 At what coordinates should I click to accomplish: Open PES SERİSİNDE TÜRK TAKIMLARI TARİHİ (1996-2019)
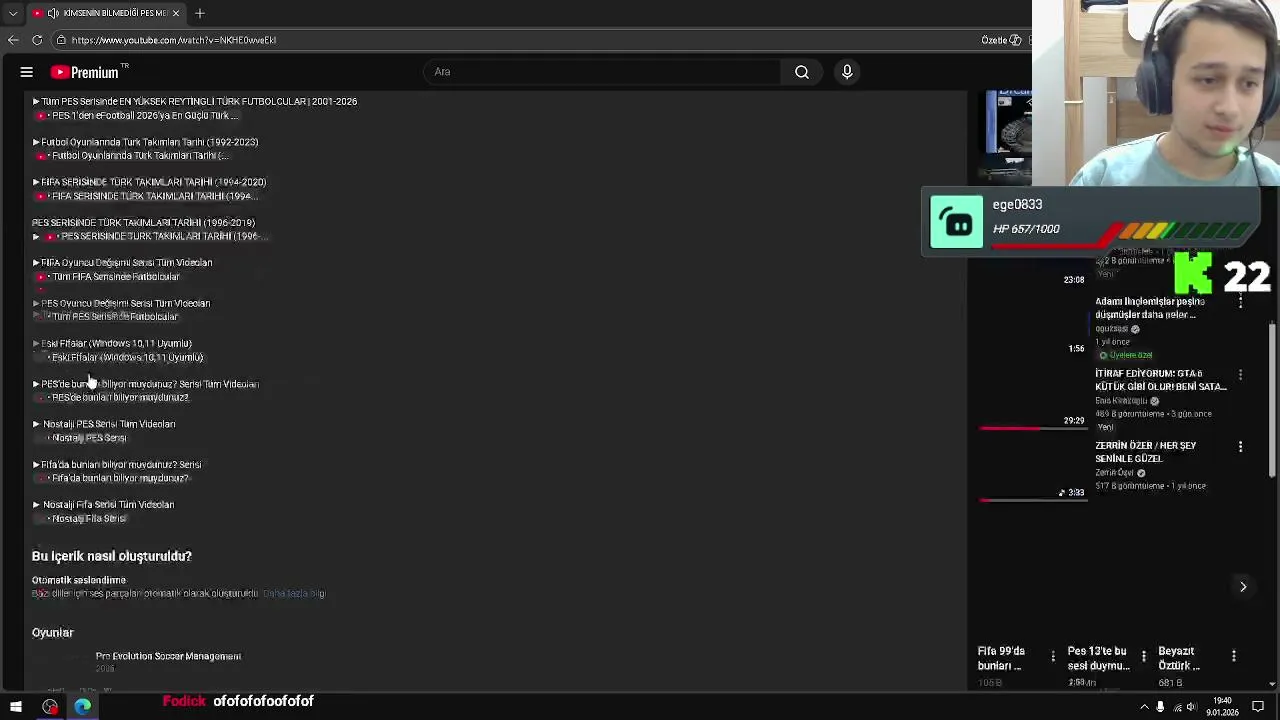(x=143, y=222)
